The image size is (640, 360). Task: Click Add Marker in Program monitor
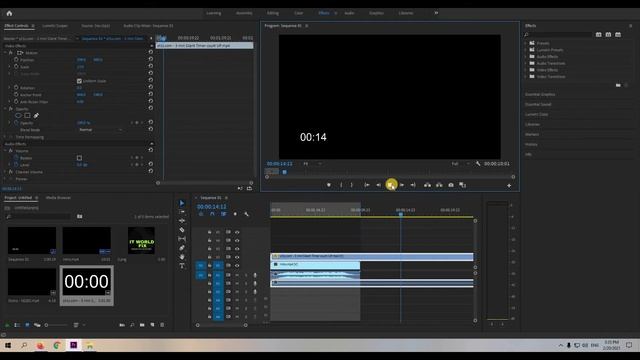[329, 185]
